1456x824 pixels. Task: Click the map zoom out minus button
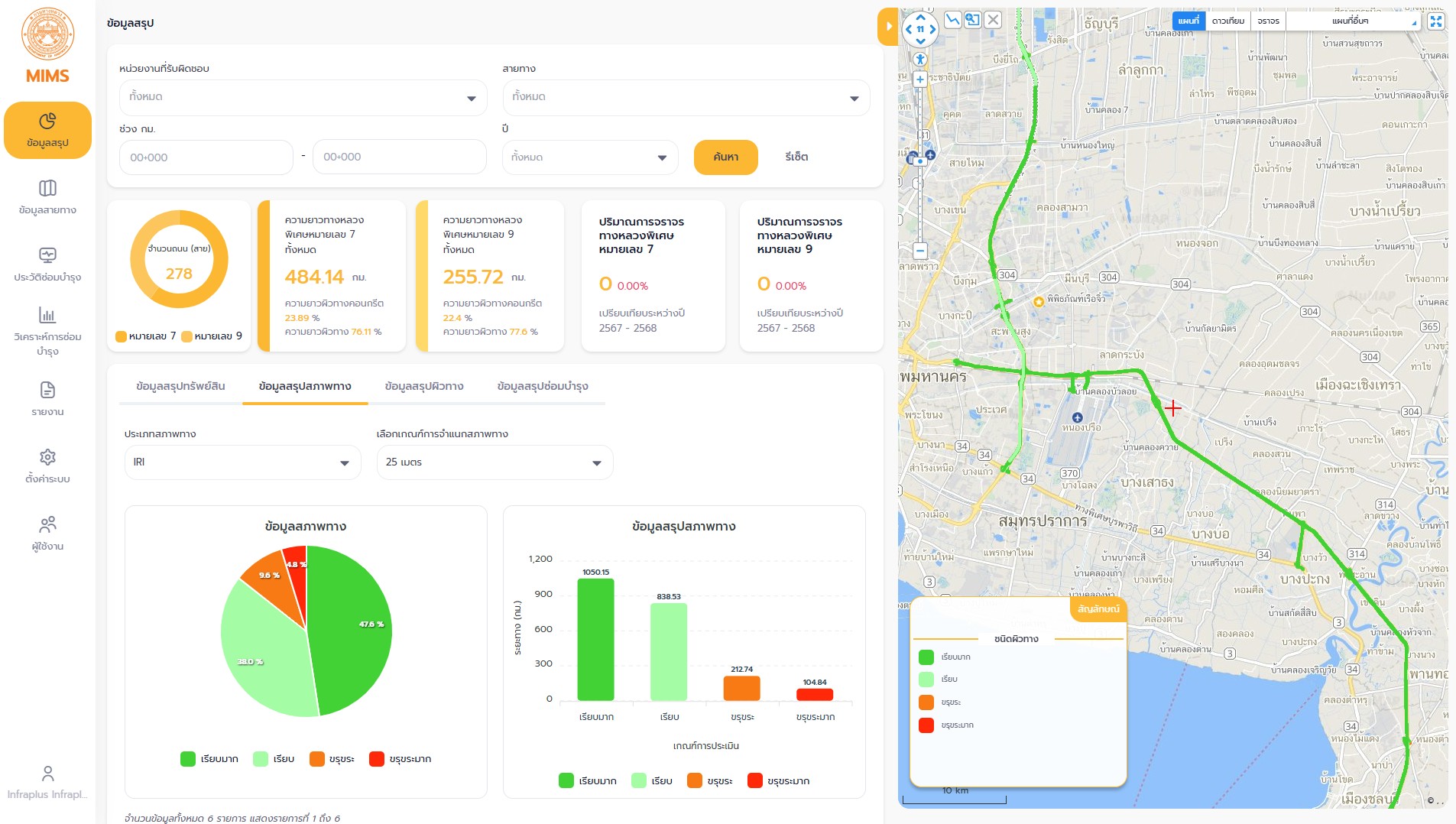[x=920, y=251]
